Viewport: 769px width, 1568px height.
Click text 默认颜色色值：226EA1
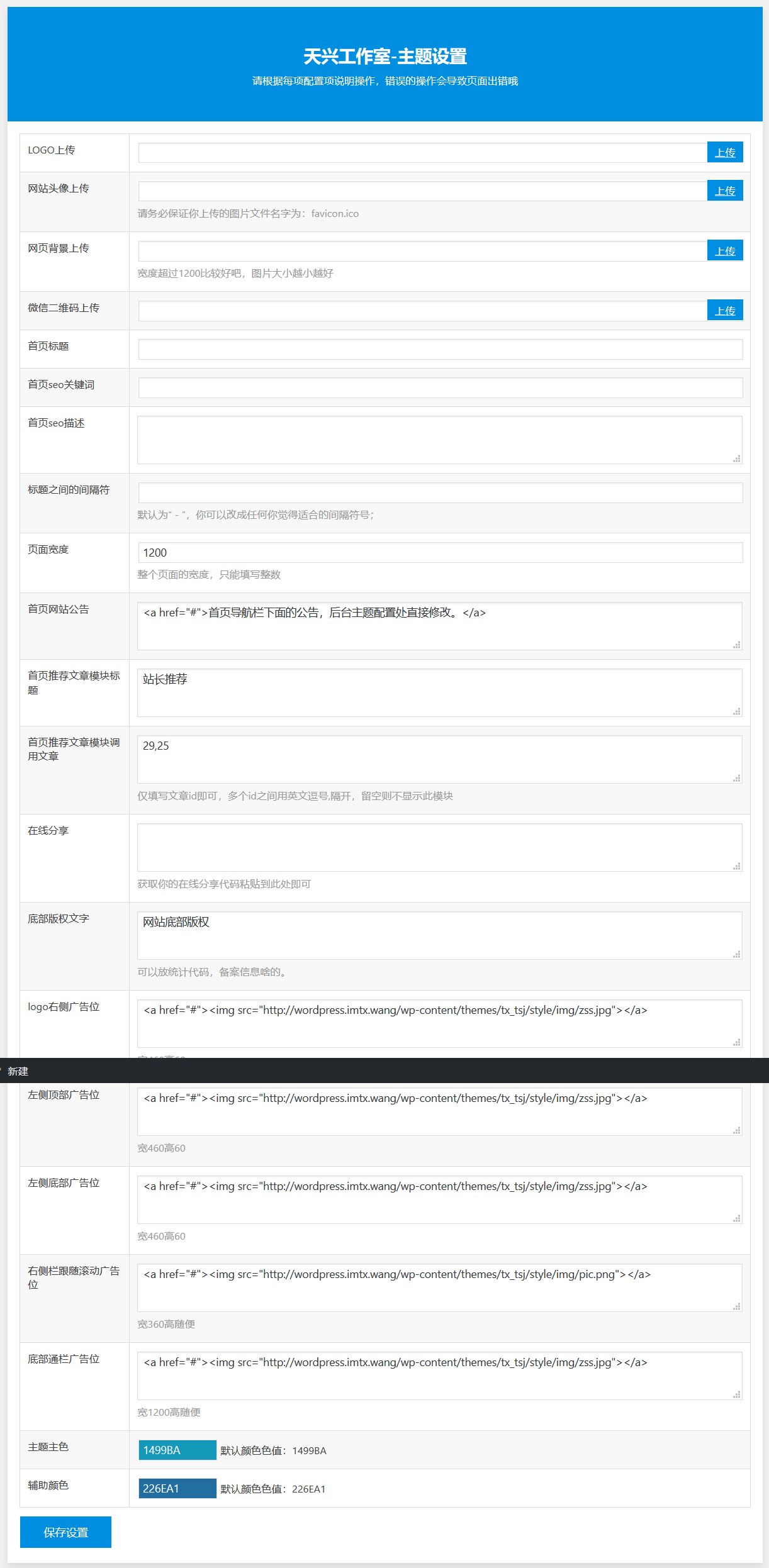coord(273,1489)
